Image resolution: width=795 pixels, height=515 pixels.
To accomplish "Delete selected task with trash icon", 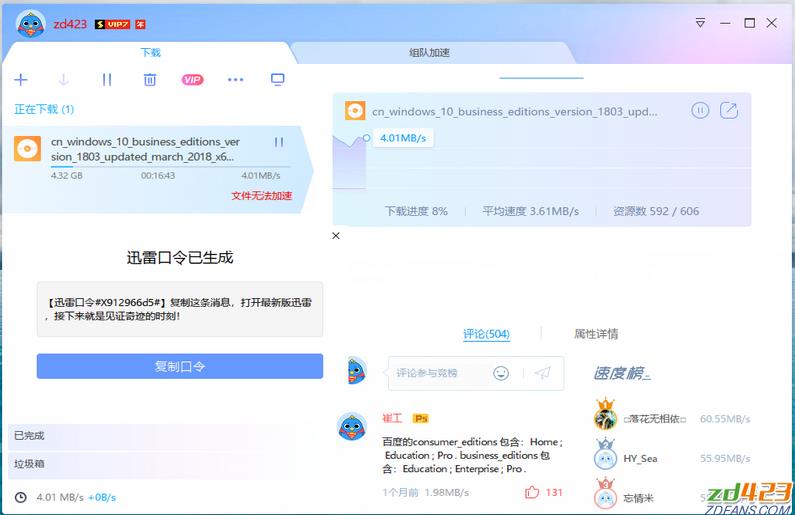I will (150, 80).
